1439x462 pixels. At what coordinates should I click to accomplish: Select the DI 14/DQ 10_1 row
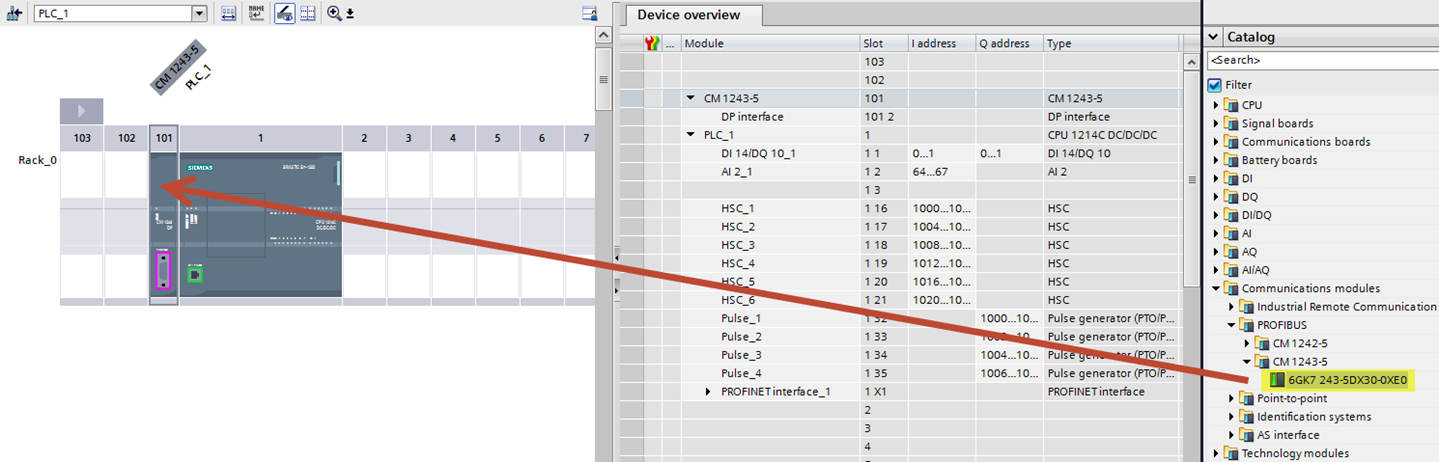pos(900,153)
